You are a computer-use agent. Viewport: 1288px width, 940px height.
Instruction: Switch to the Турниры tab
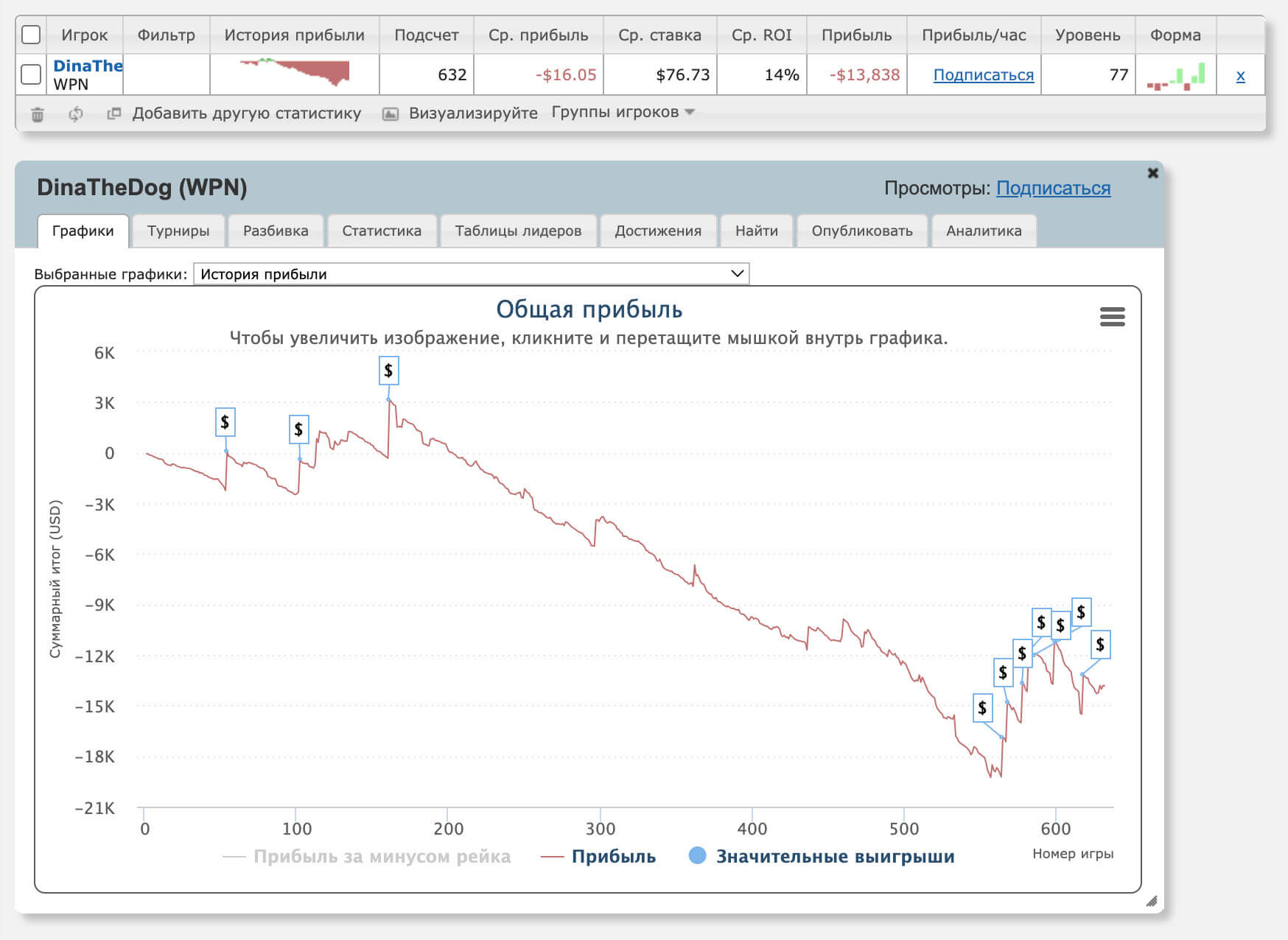(178, 231)
